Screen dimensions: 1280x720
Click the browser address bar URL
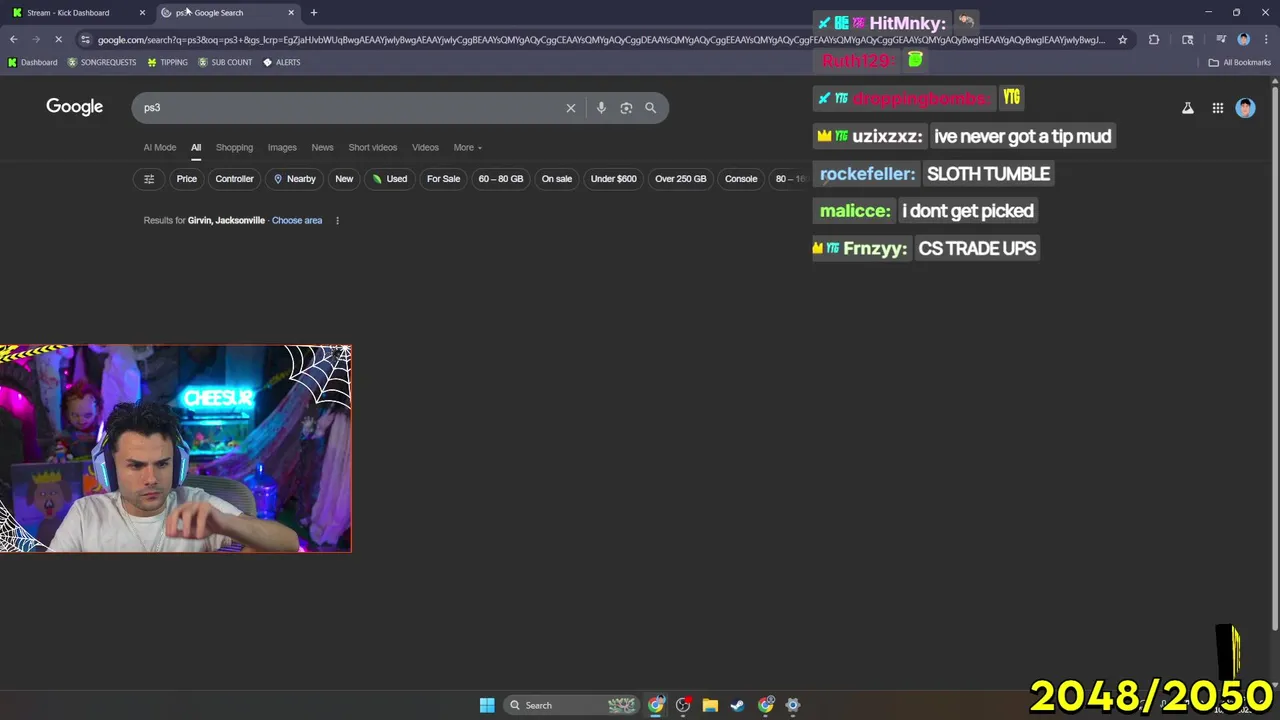point(601,40)
